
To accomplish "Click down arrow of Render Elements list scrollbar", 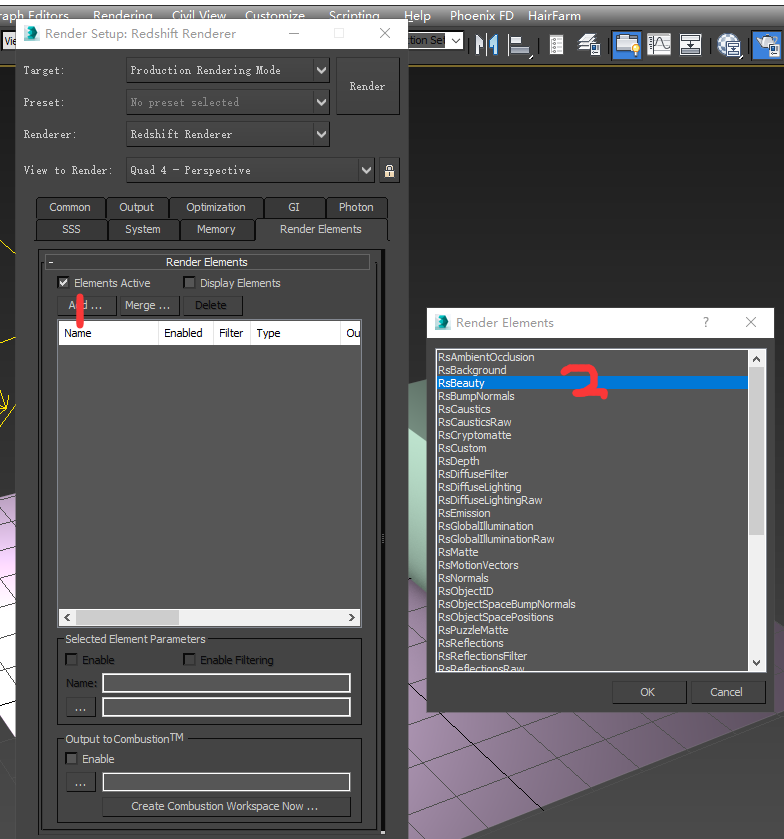I will click(756, 662).
